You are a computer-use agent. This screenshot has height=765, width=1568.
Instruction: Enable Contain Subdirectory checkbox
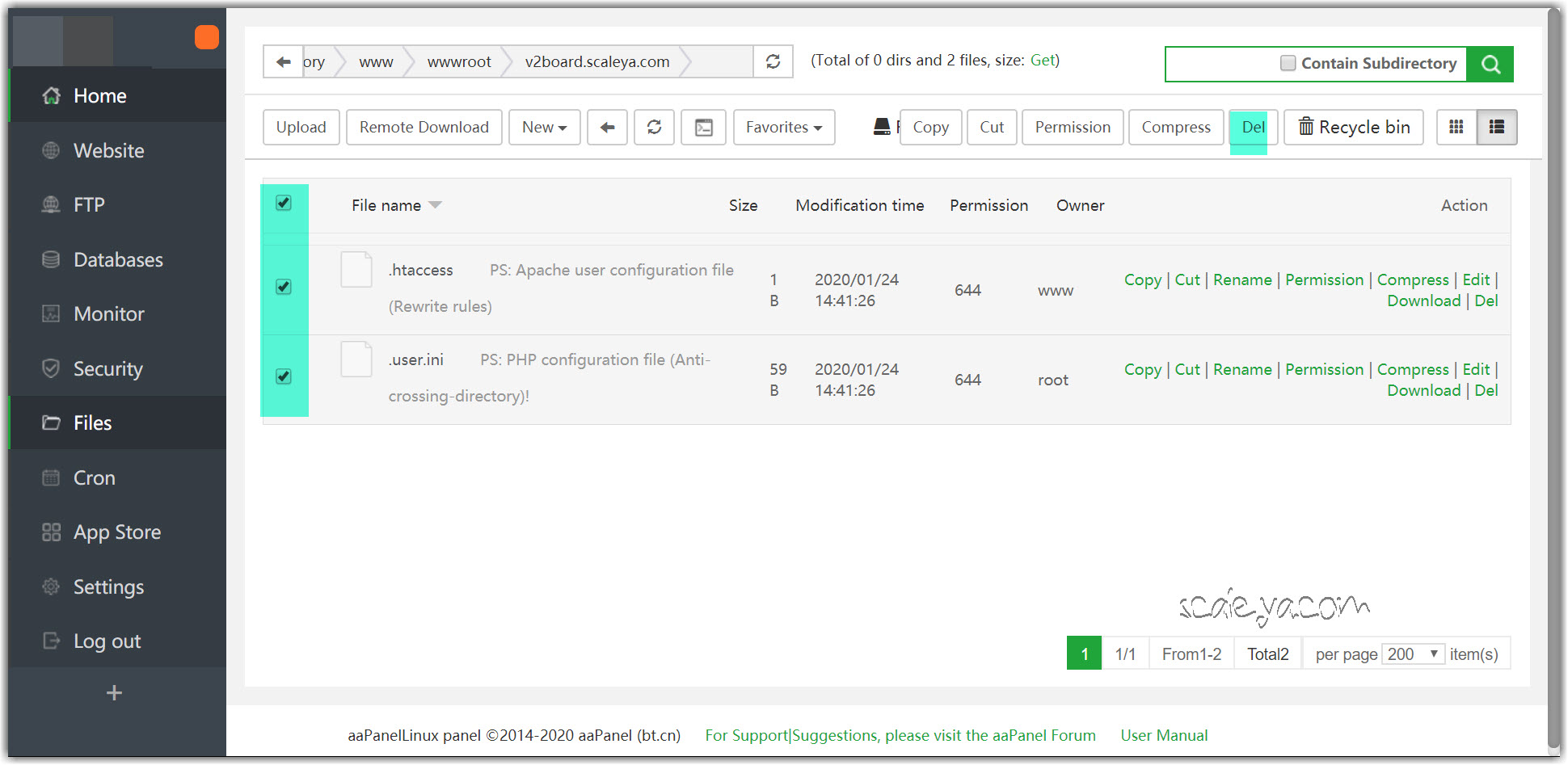pyautogui.click(x=1288, y=63)
